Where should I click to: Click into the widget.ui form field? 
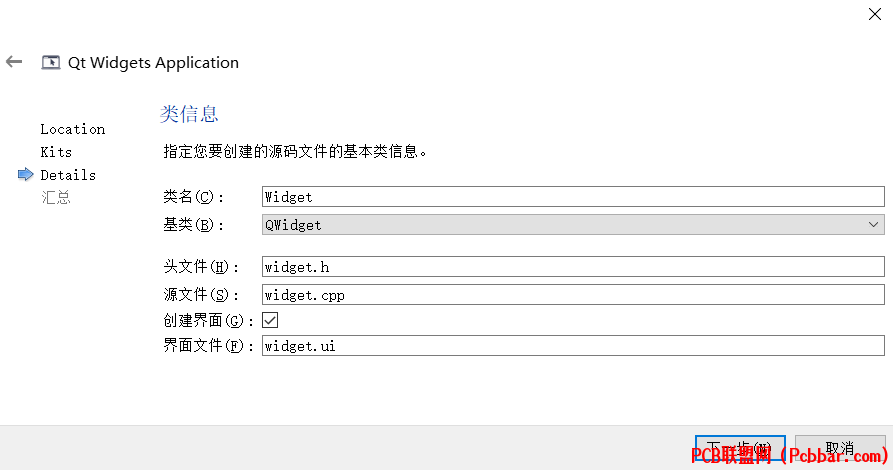click(x=573, y=345)
